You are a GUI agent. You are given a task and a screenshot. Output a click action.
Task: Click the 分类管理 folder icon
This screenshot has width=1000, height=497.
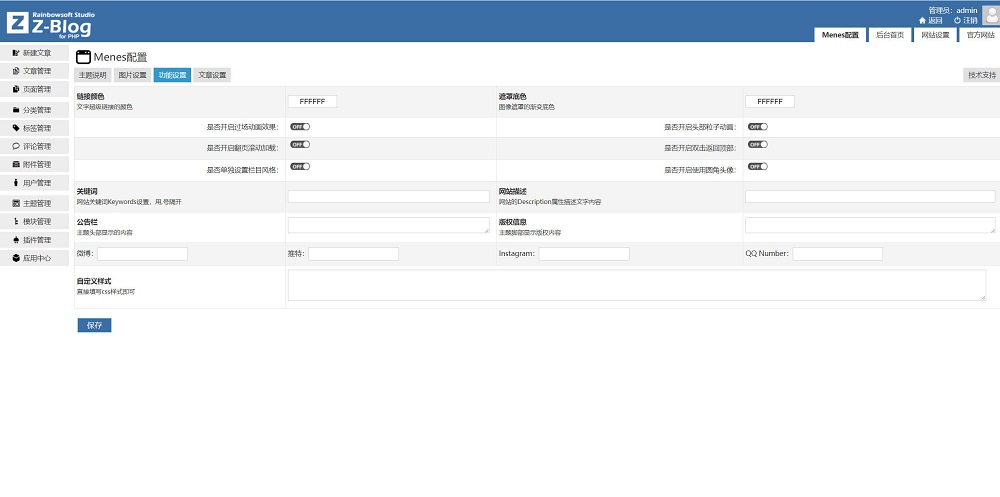pos(16,110)
